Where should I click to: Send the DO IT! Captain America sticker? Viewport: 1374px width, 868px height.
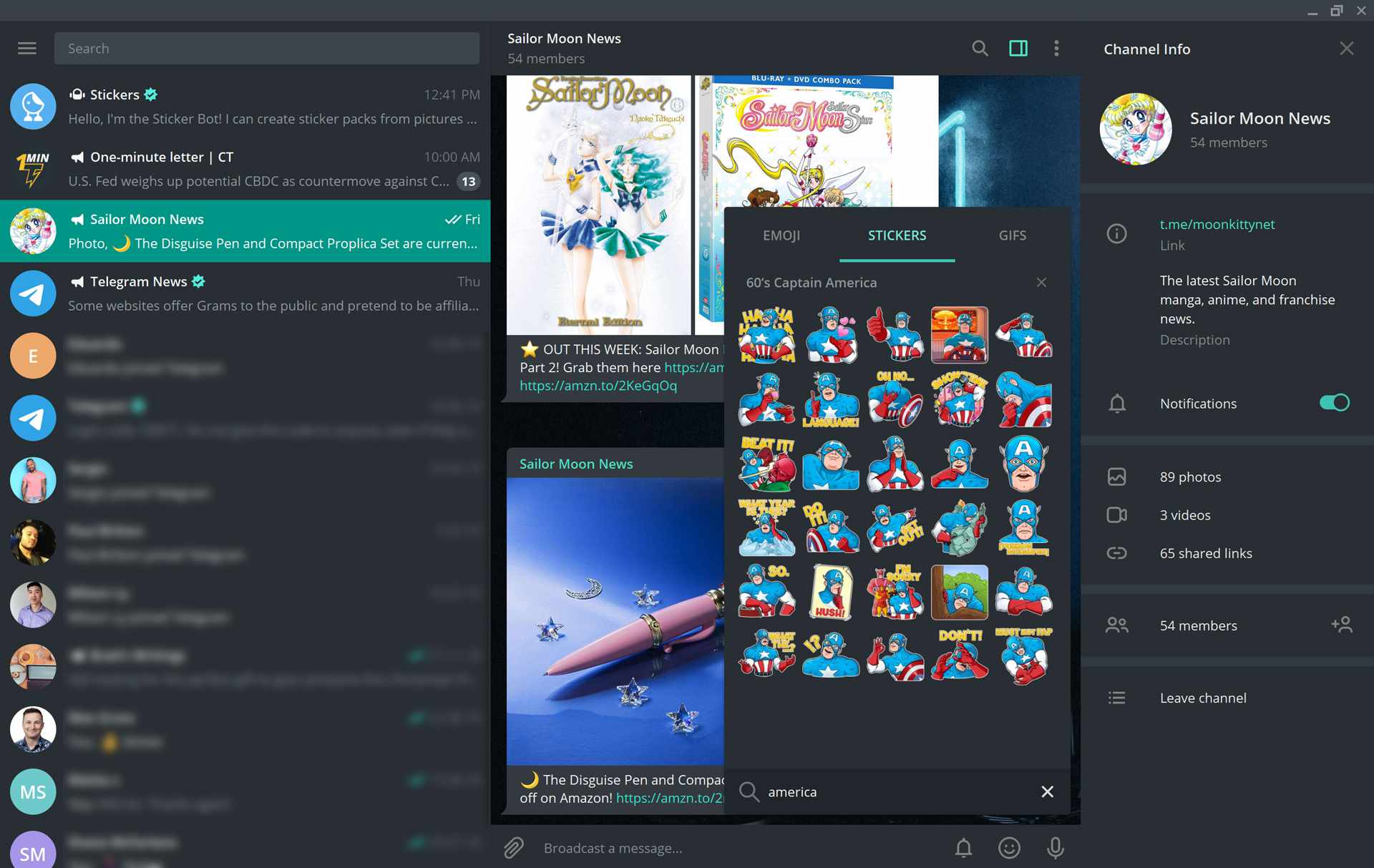830,528
